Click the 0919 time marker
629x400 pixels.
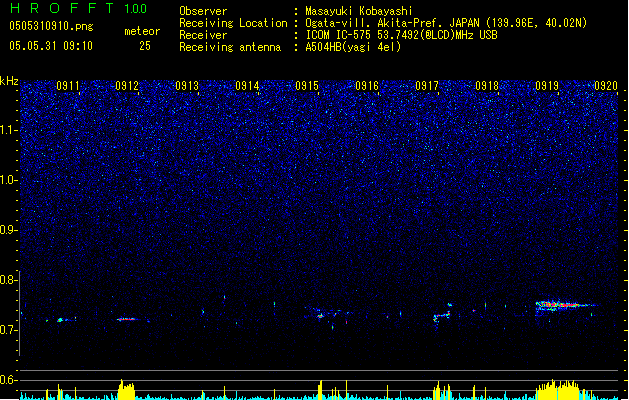point(547,85)
